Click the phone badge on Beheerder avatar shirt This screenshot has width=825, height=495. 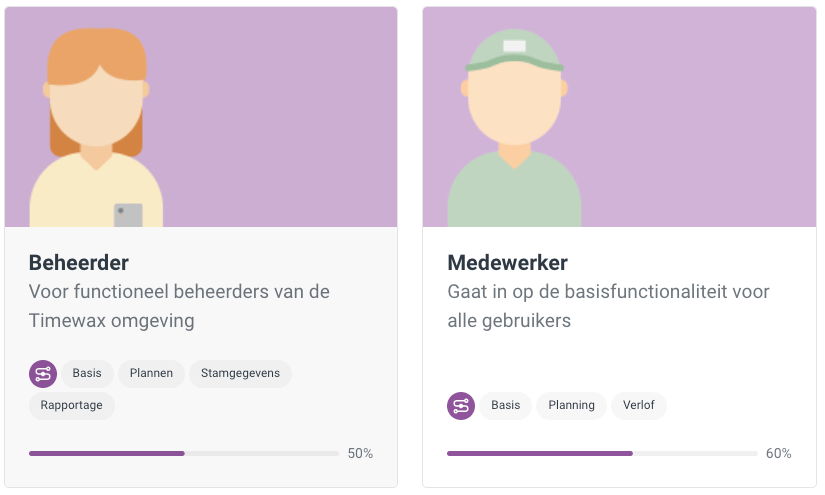[x=128, y=215]
